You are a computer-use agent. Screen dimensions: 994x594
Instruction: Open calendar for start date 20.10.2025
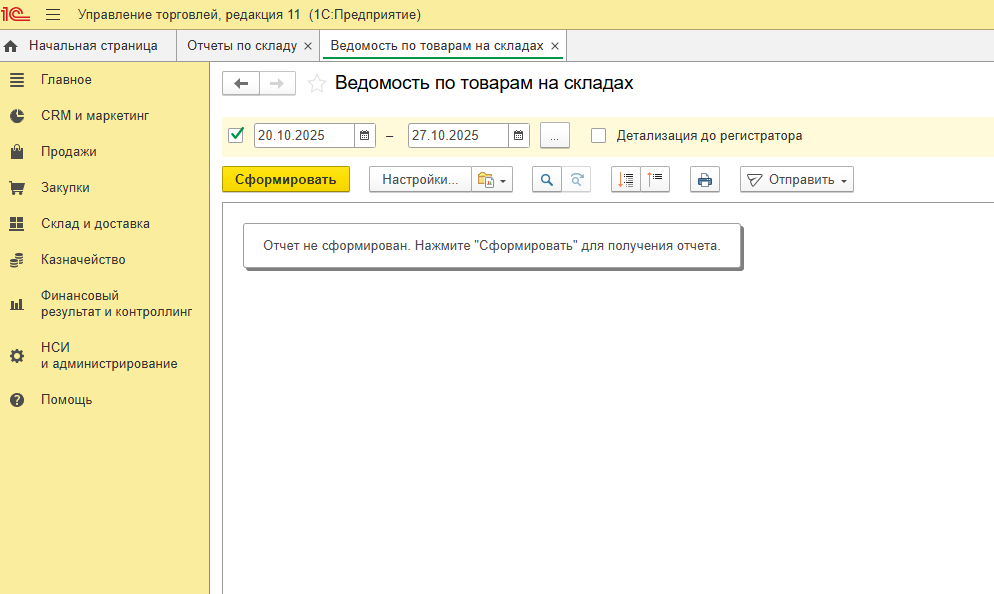coord(365,136)
